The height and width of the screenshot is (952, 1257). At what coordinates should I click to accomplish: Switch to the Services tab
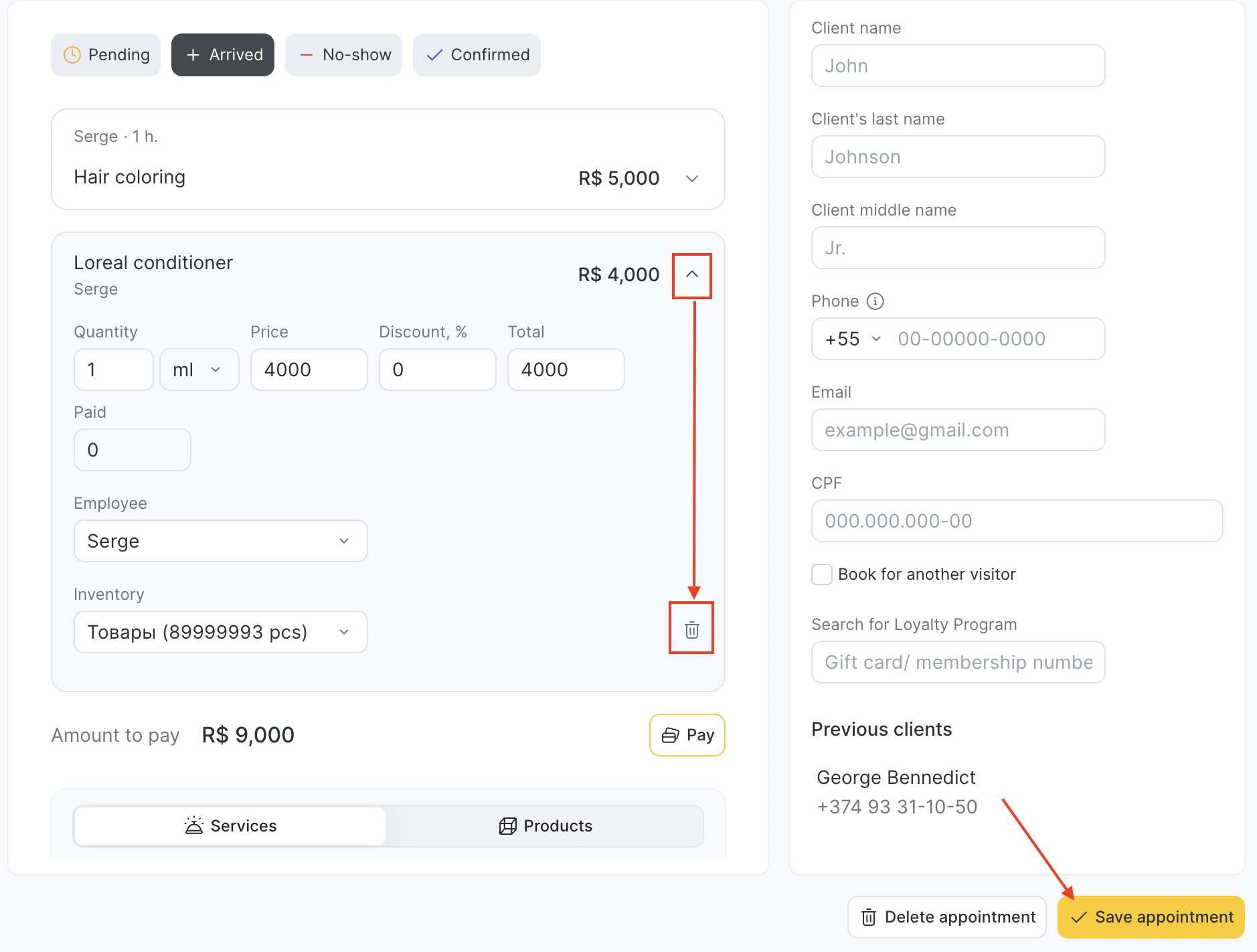point(230,825)
